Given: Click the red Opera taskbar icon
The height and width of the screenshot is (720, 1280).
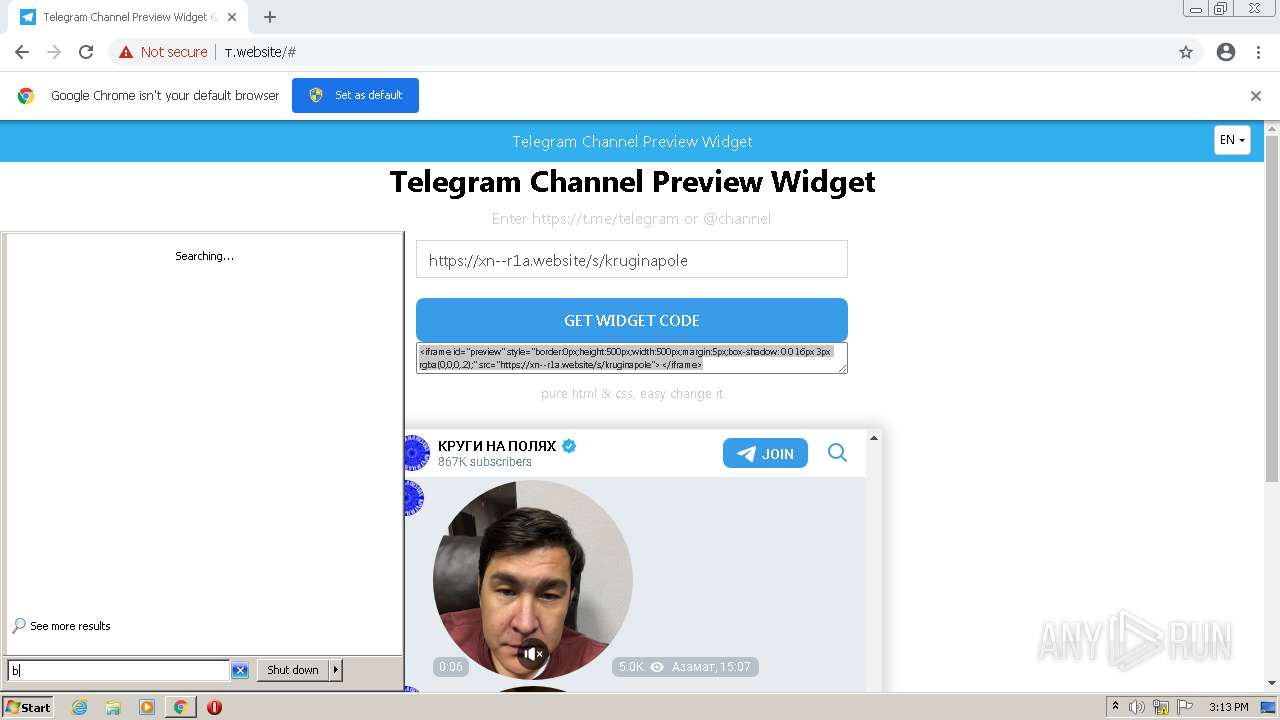Looking at the screenshot, I should click(214, 707).
